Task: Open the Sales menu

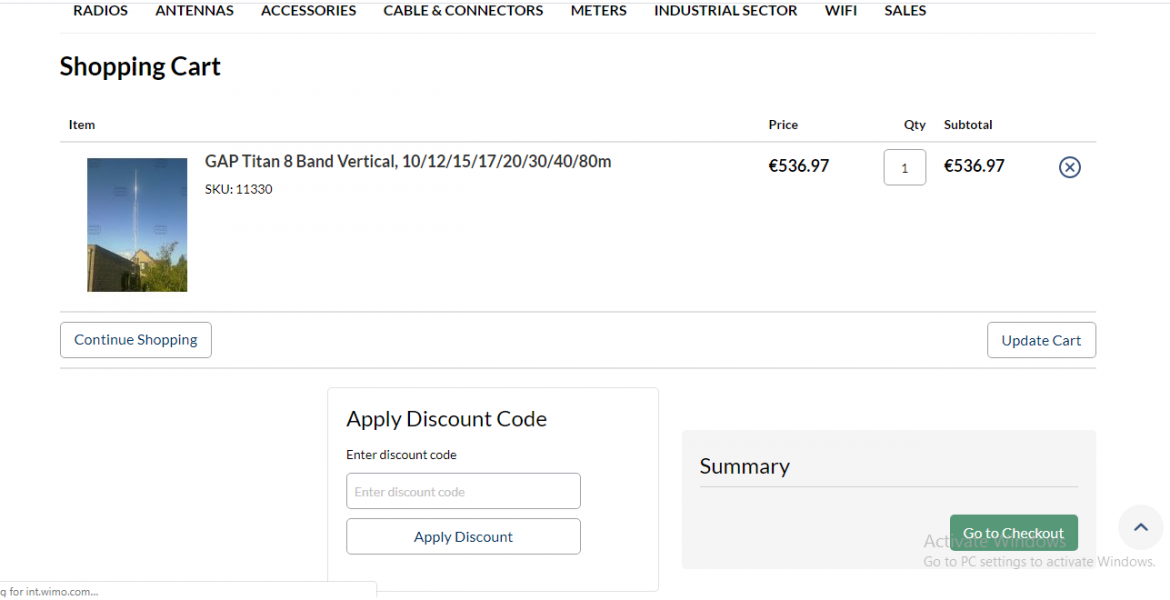Action: 905,11
